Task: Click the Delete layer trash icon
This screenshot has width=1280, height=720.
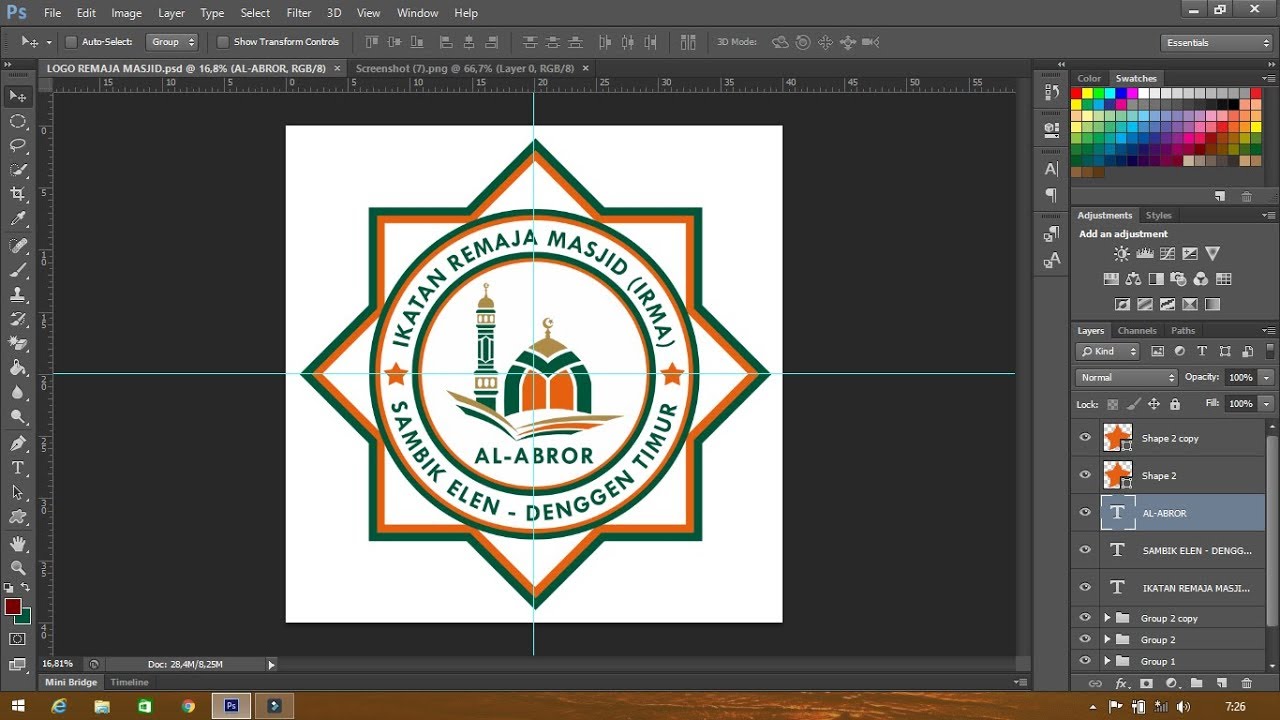Action: 1246,683
